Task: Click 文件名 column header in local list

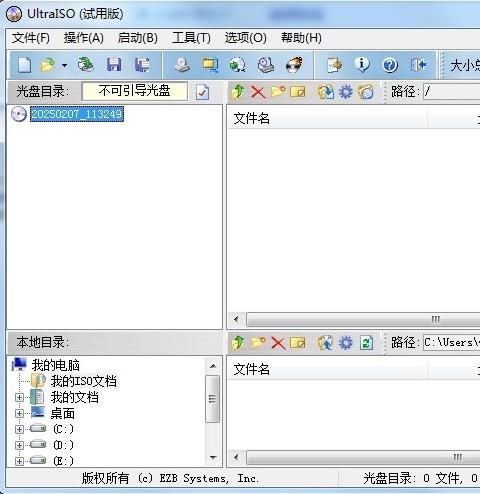Action: pos(327,370)
